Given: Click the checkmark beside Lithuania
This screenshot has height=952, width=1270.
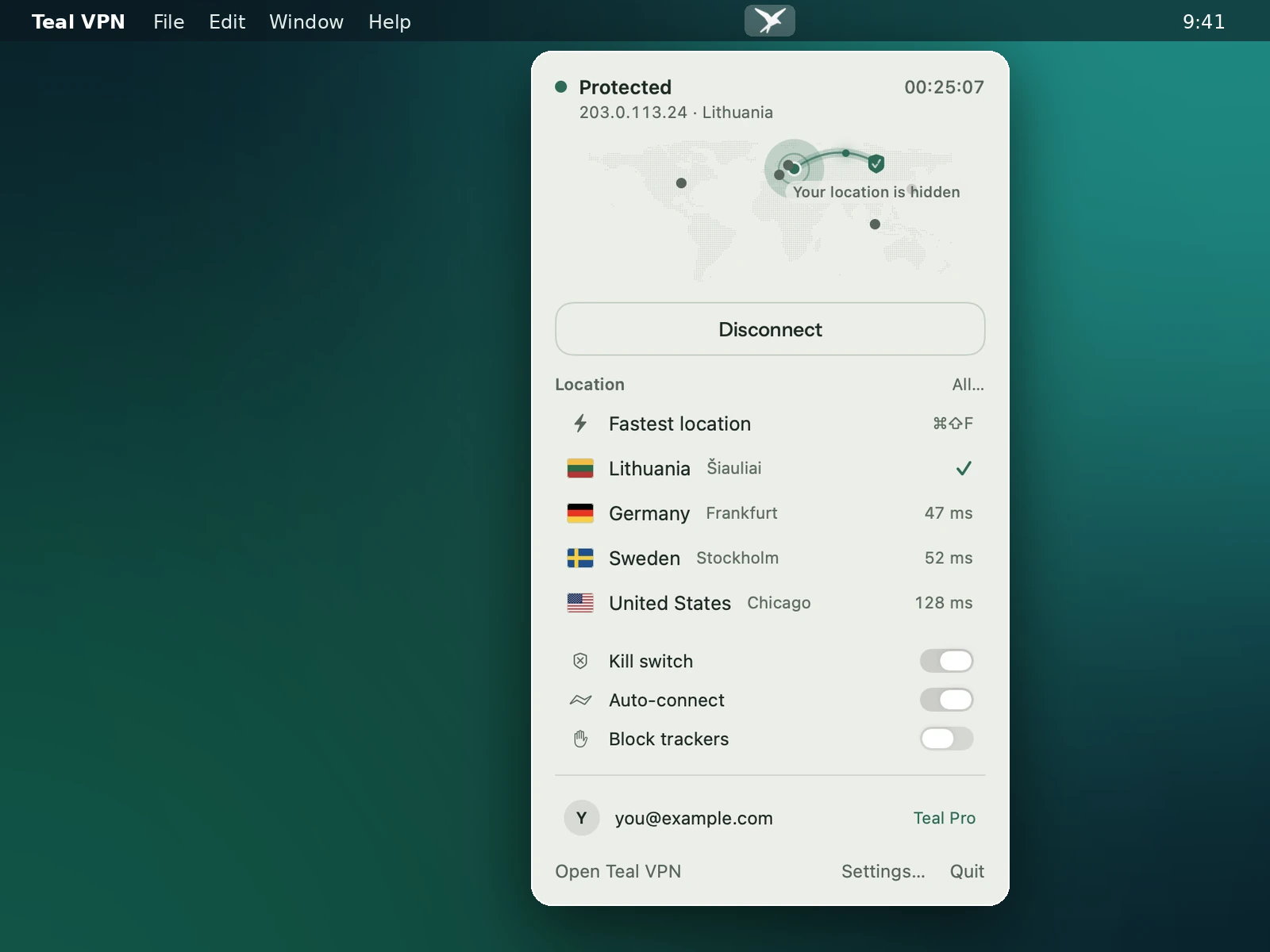Looking at the screenshot, I should [964, 469].
